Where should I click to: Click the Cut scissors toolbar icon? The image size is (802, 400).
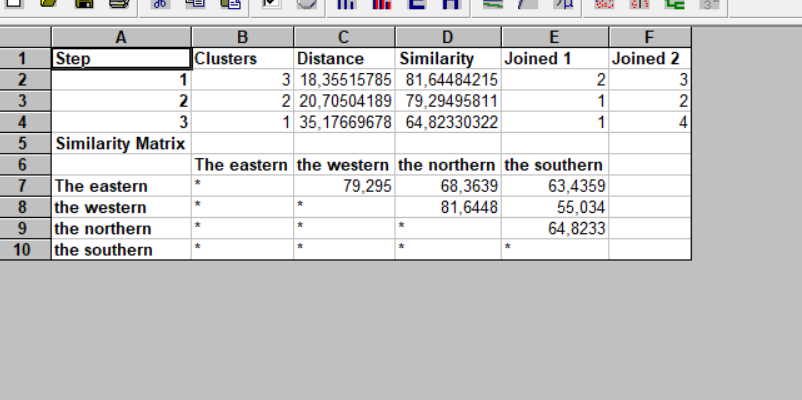[x=161, y=4]
